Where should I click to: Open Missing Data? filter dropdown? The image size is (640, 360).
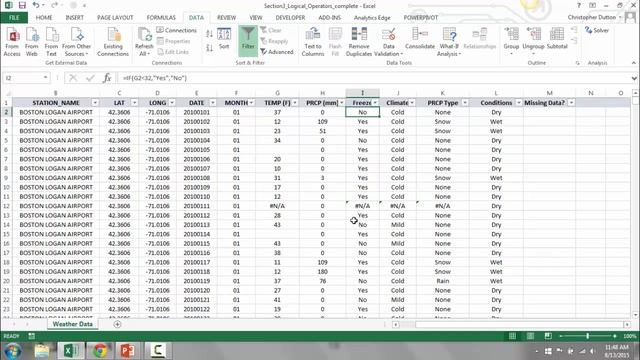(x=571, y=103)
